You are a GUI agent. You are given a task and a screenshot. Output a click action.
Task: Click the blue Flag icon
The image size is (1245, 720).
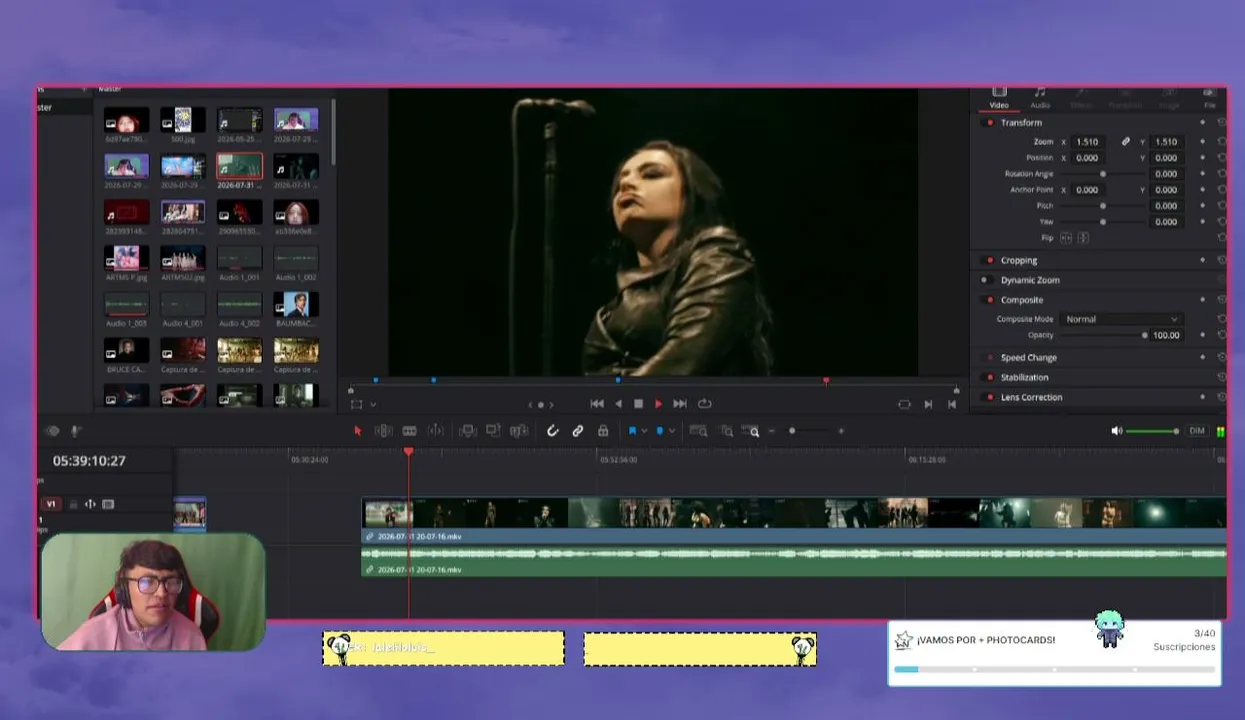click(x=632, y=431)
